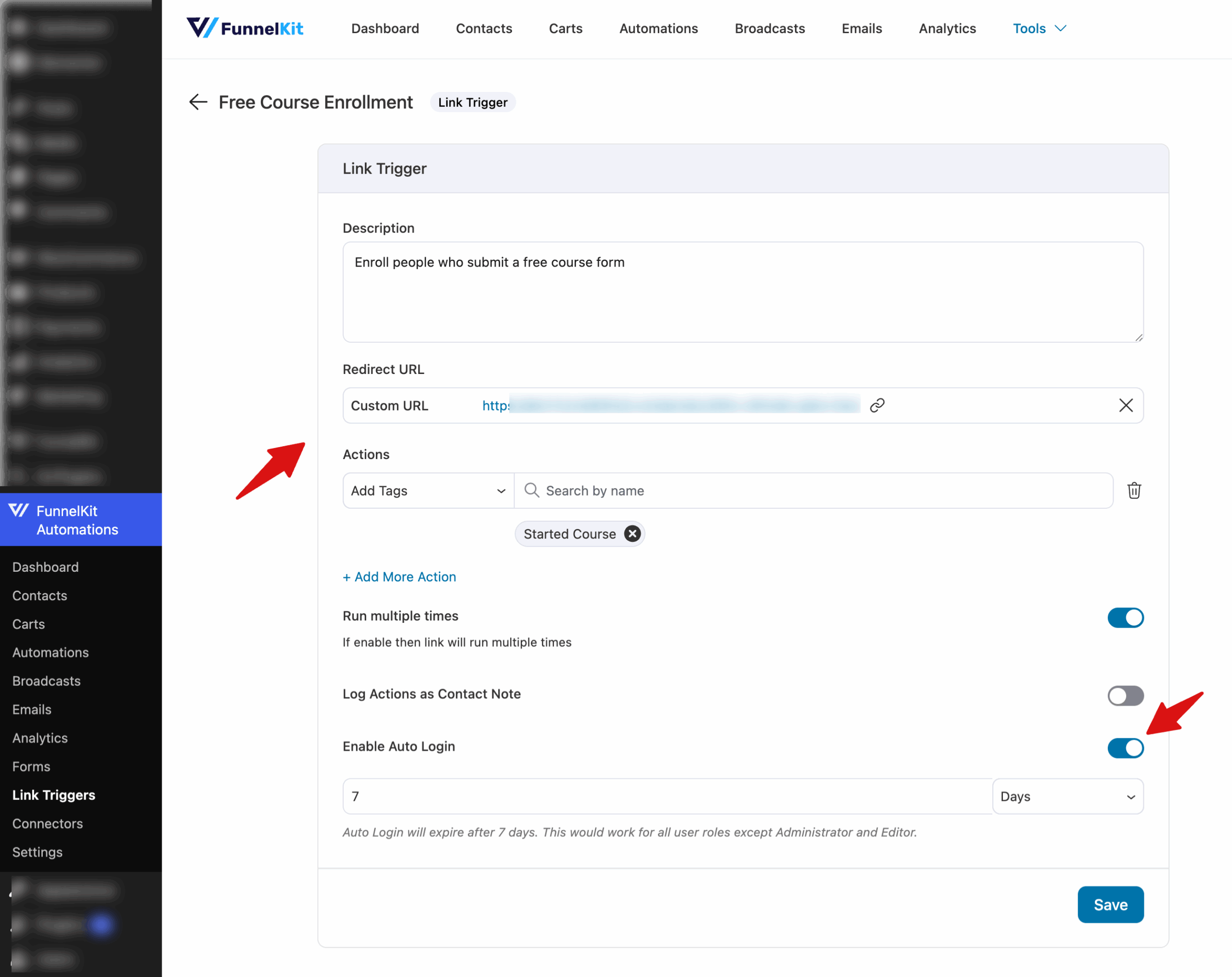Click the link icon in the Custom URL field
This screenshot has height=977, width=1232.
(876, 405)
